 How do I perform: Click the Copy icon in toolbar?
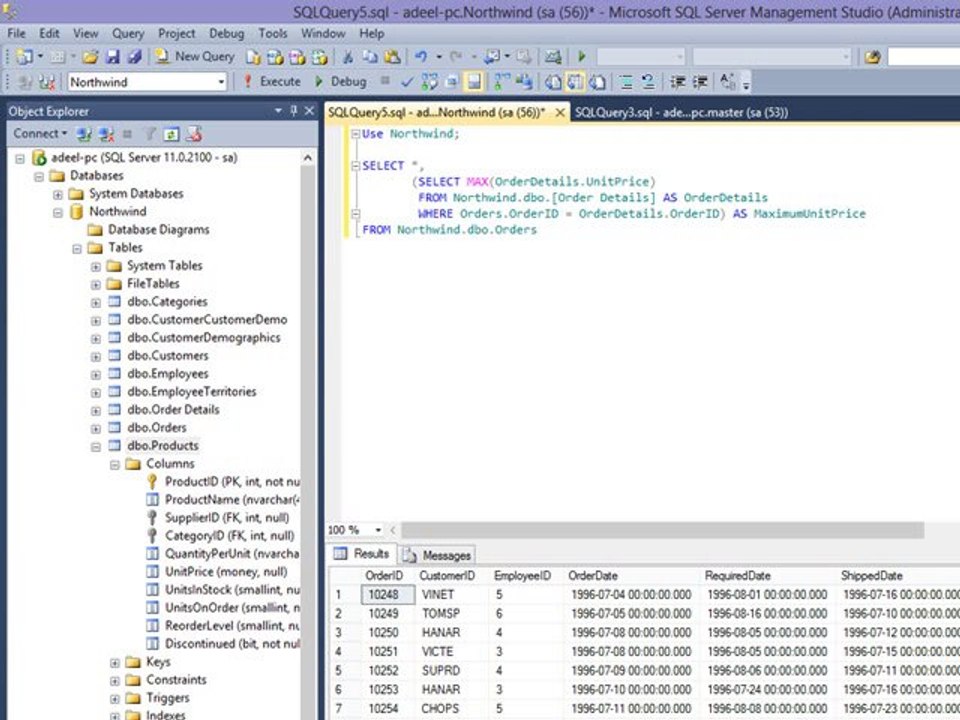[370, 57]
